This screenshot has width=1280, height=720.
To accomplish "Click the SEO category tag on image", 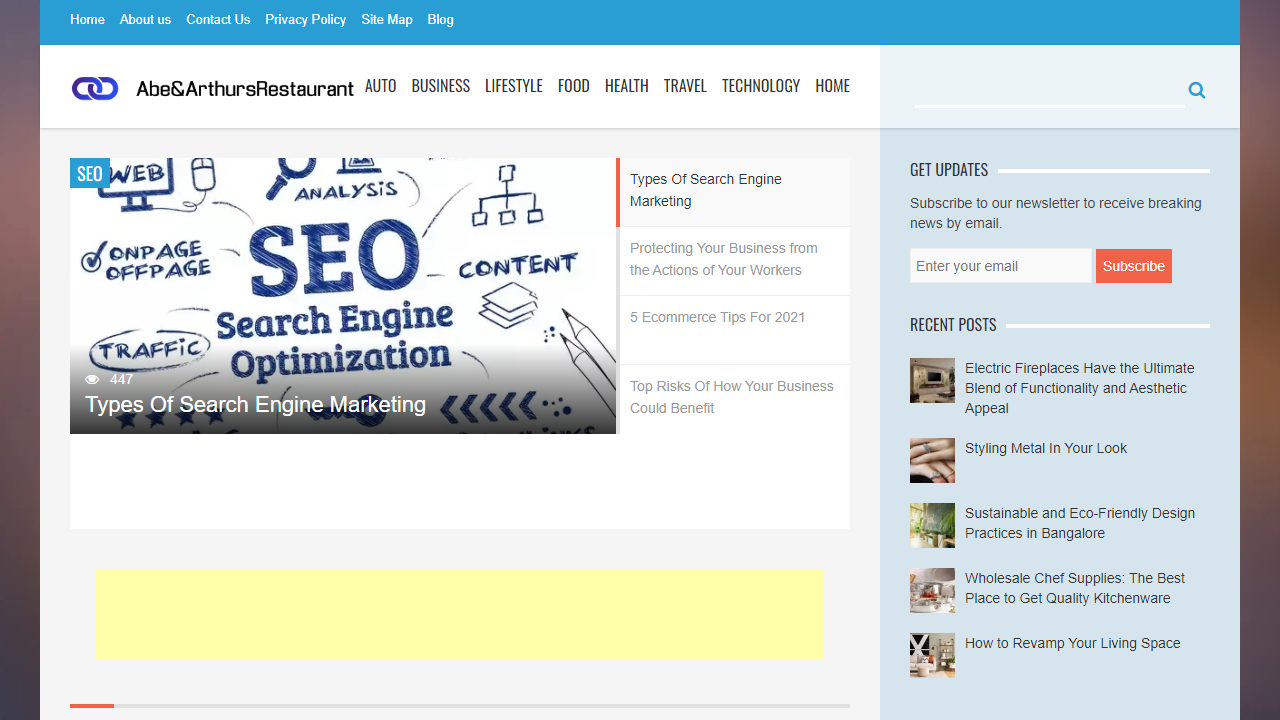I will 90,174.
